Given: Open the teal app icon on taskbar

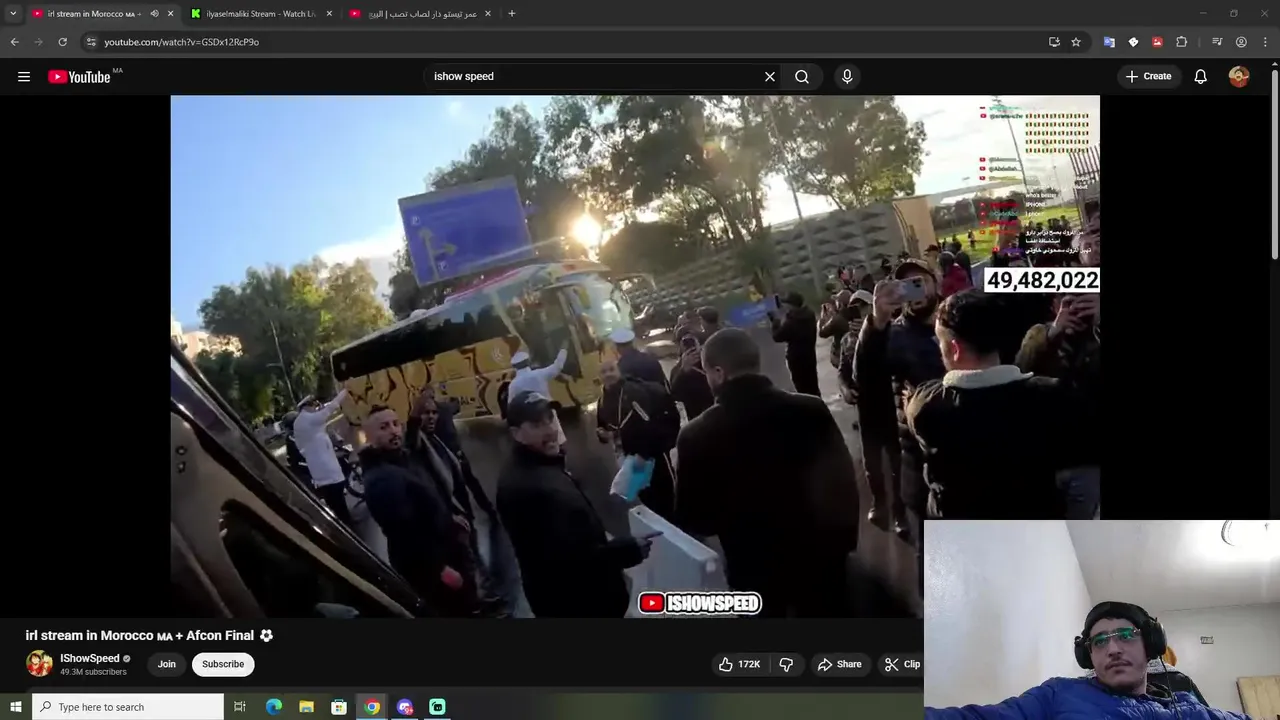Looking at the screenshot, I should coord(437,707).
